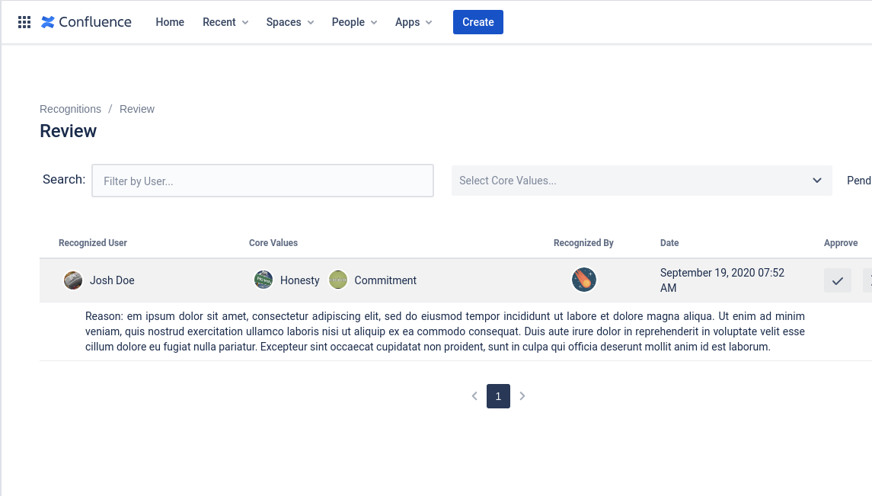The width and height of the screenshot is (872, 496).
Task: Click the Recognized By column header
Action: click(x=583, y=243)
